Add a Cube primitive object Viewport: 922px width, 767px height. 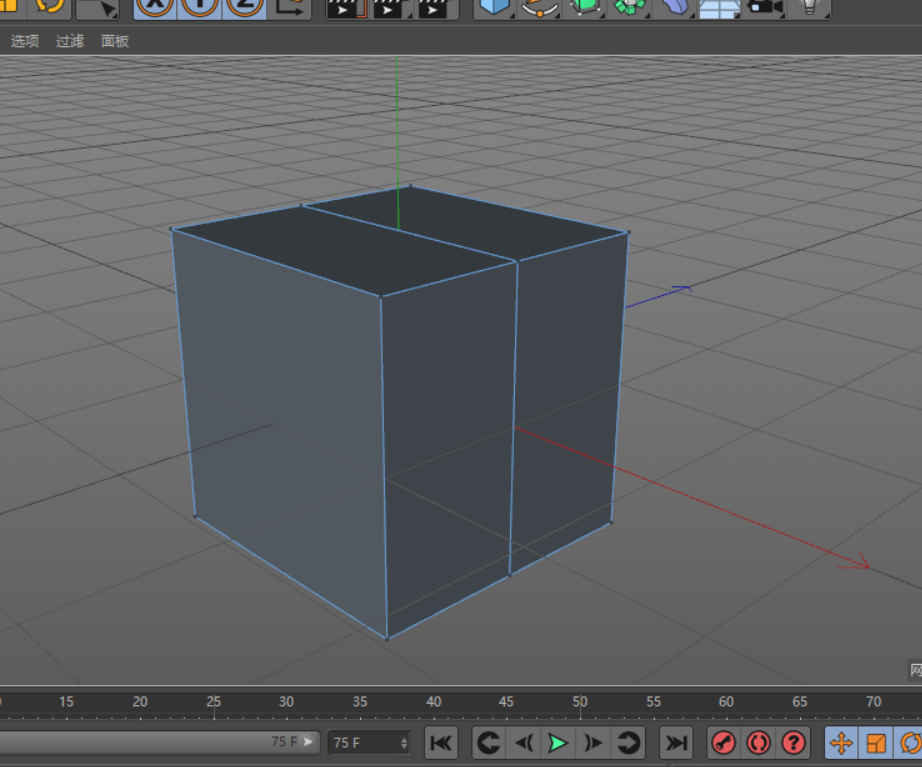pos(494,7)
